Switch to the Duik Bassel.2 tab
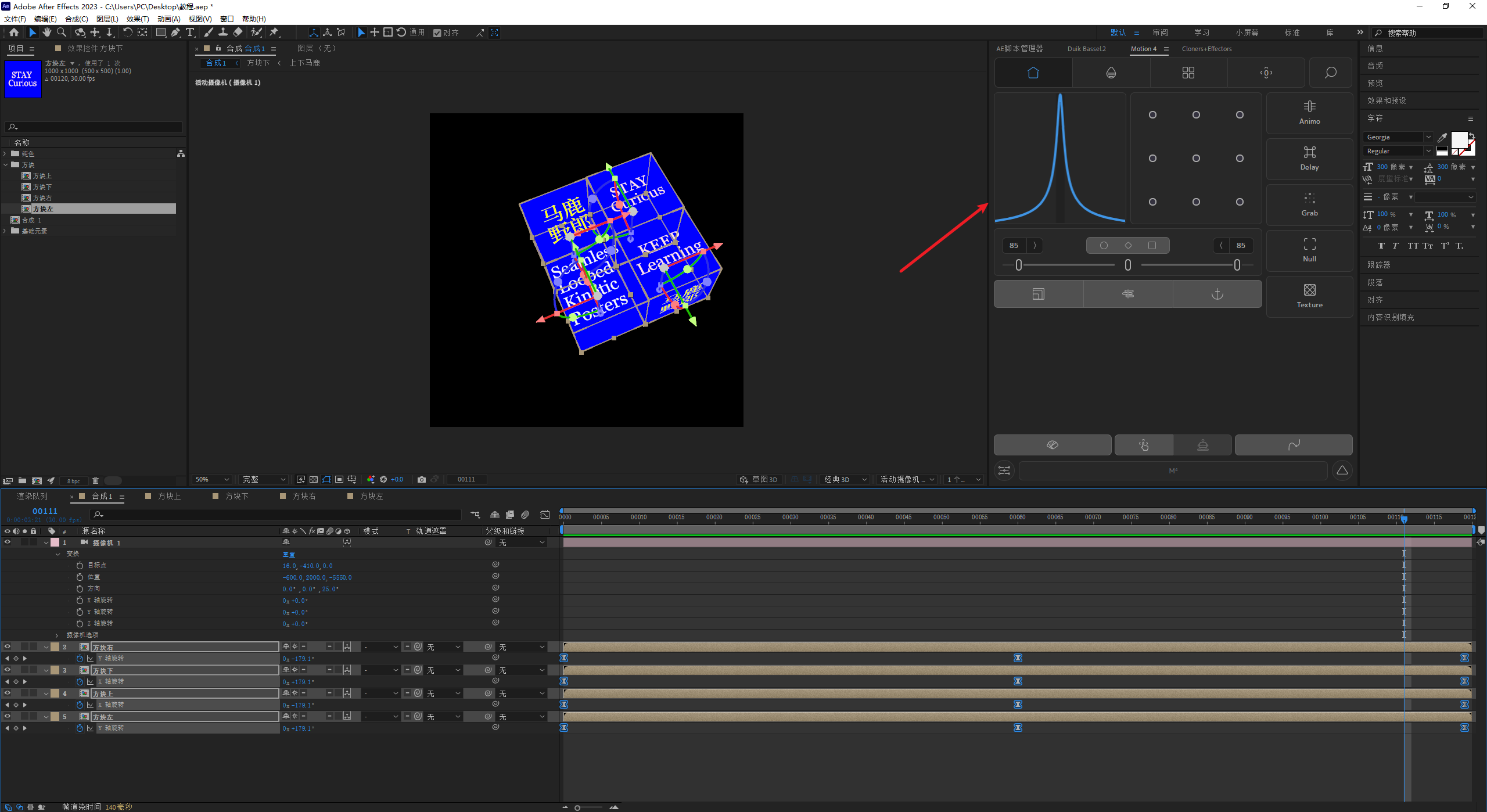The image size is (1487, 812). [x=1086, y=49]
